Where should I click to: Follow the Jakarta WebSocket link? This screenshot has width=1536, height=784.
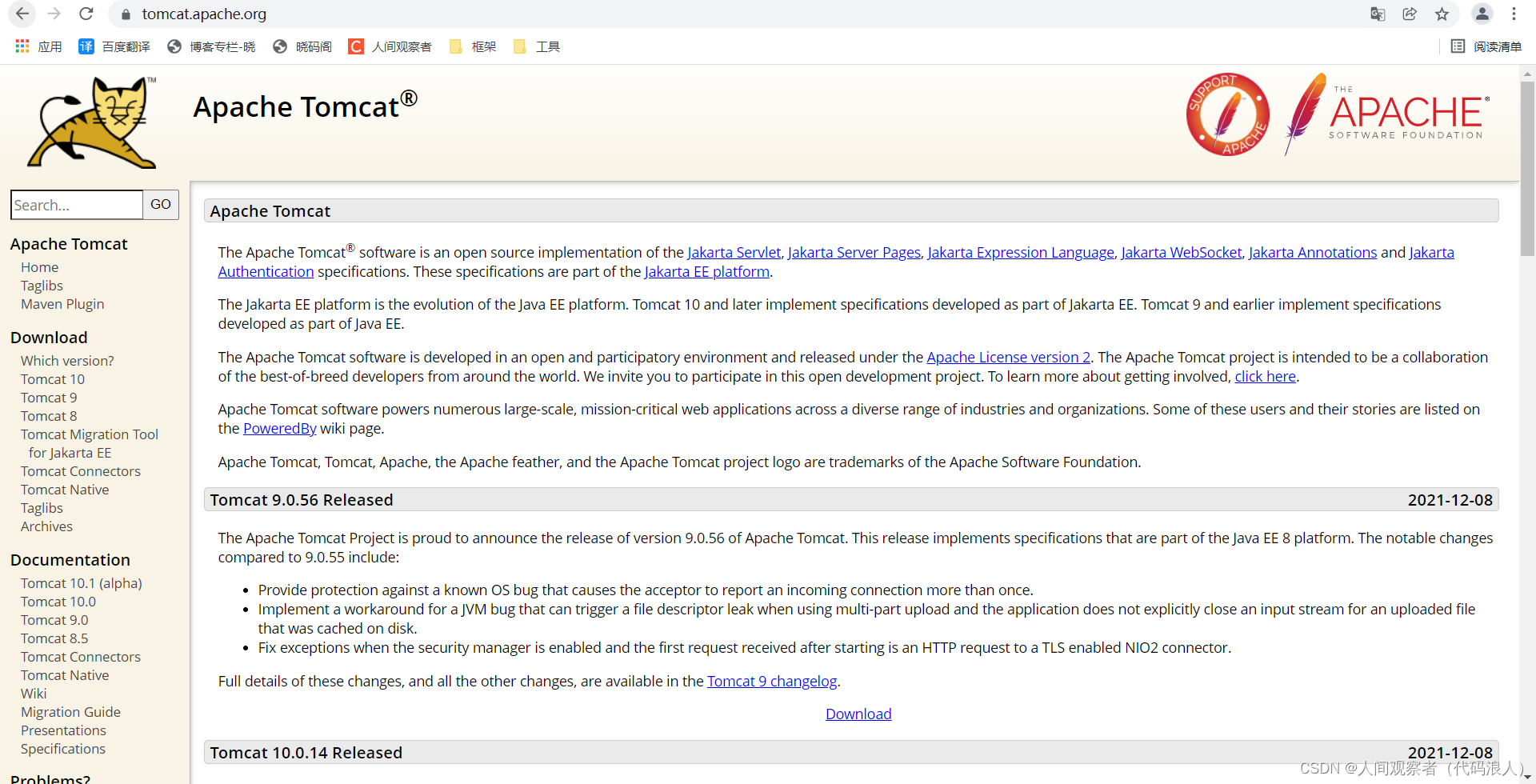tap(1182, 253)
